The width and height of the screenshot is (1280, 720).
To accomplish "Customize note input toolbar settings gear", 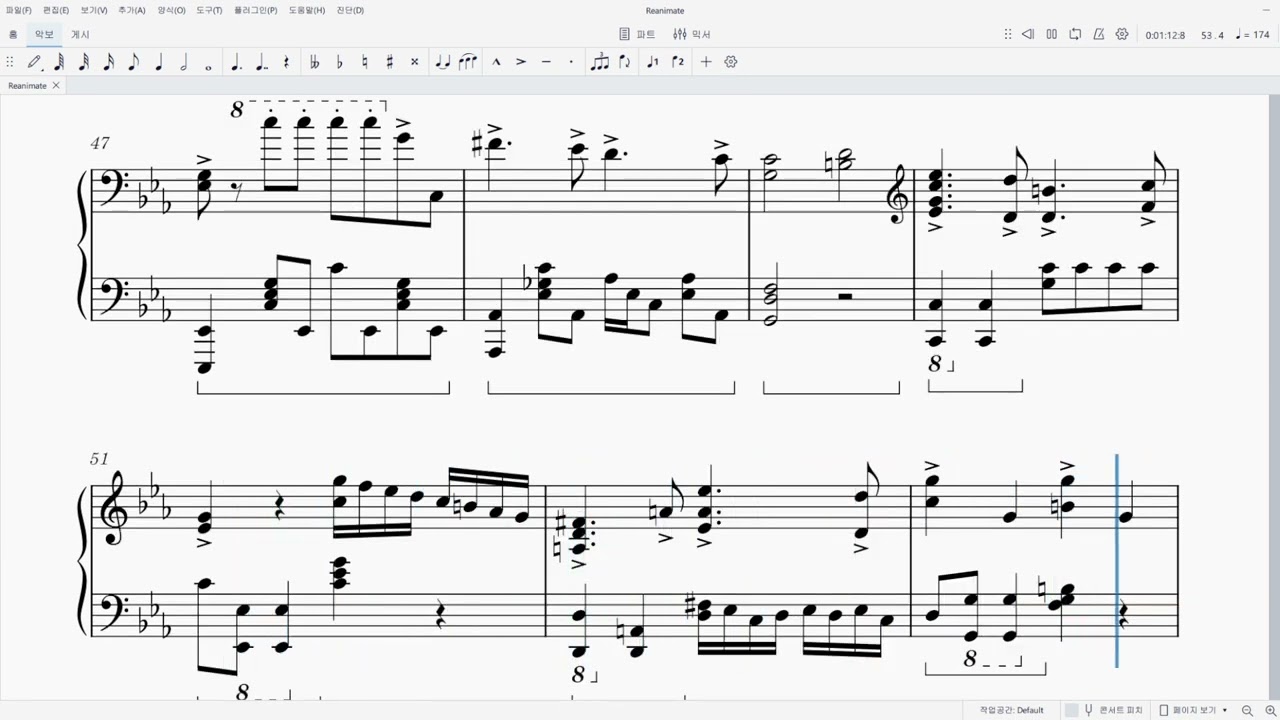I will click(x=731, y=62).
